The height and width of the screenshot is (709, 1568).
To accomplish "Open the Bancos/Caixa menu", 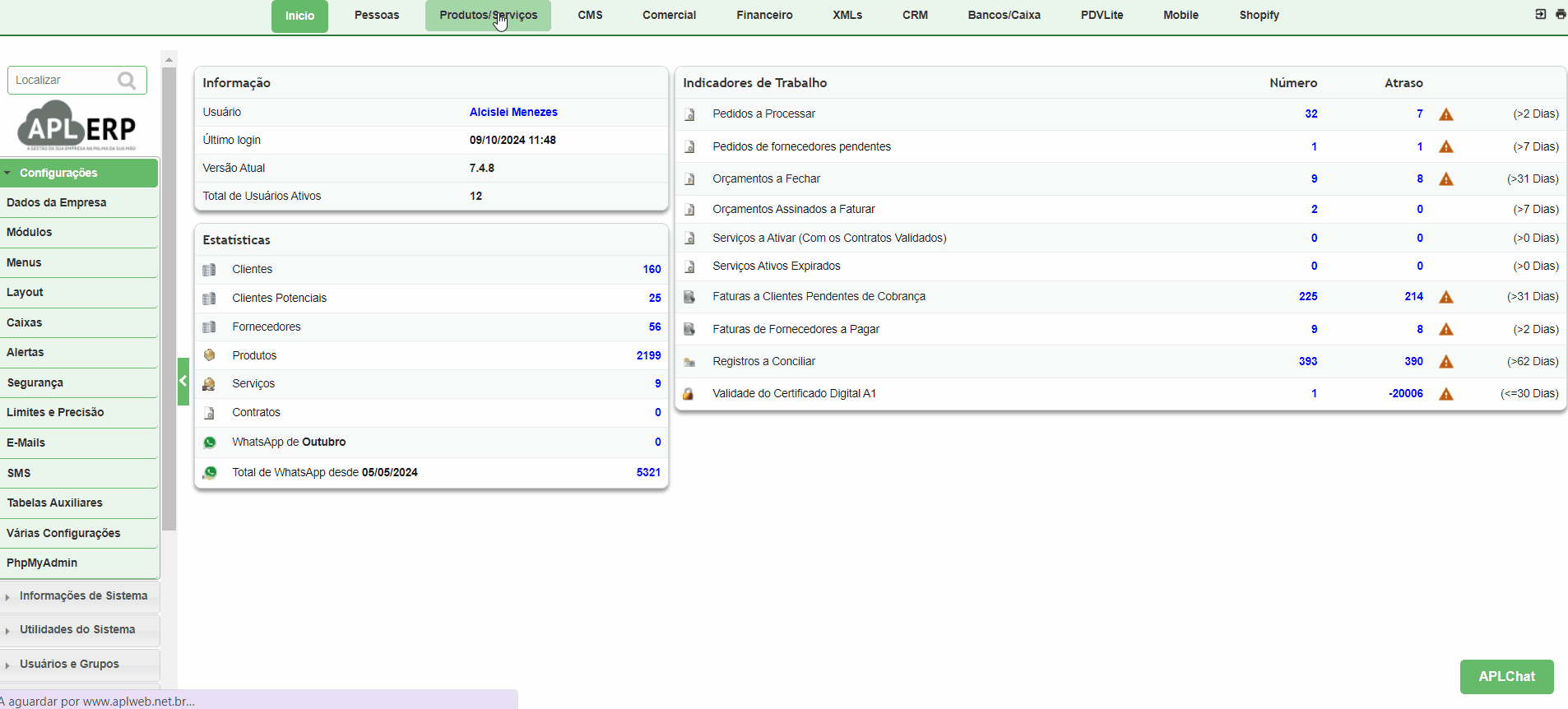I will pos(1004,15).
